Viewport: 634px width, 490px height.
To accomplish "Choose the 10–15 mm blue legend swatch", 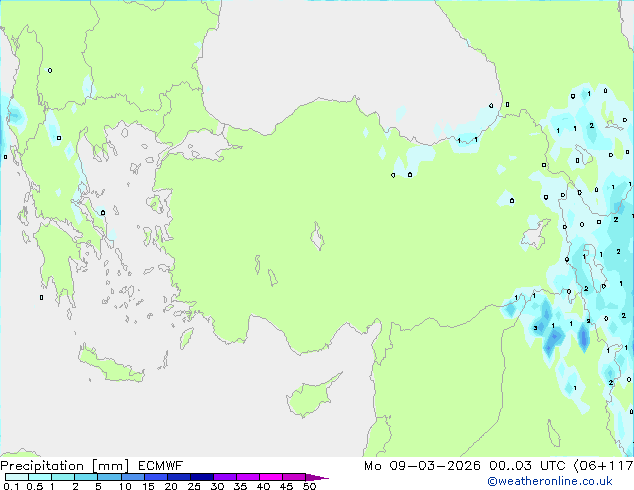I will pos(132,477).
